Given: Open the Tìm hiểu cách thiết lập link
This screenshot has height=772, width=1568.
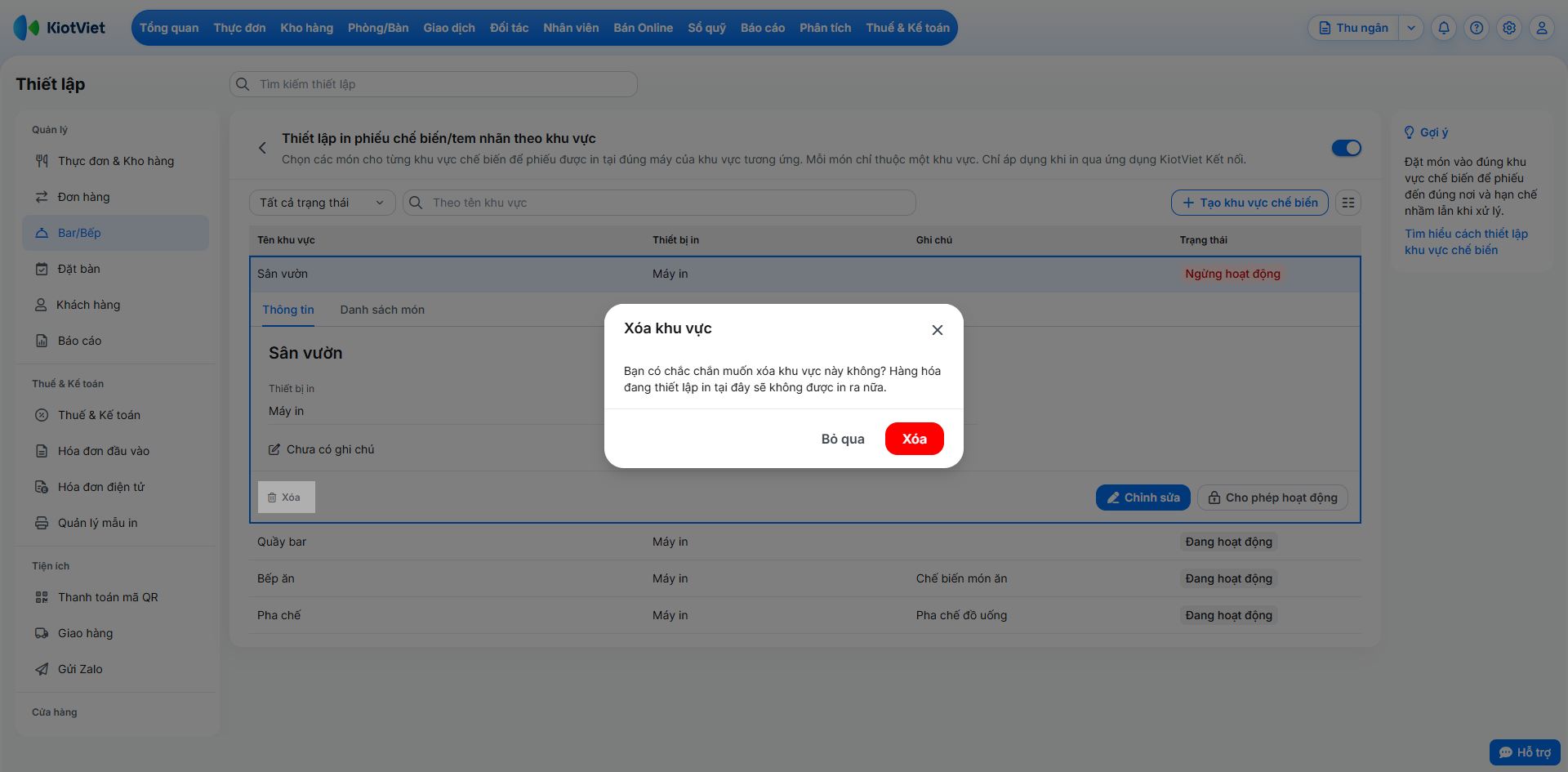Looking at the screenshot, I should pos(1466,242).
